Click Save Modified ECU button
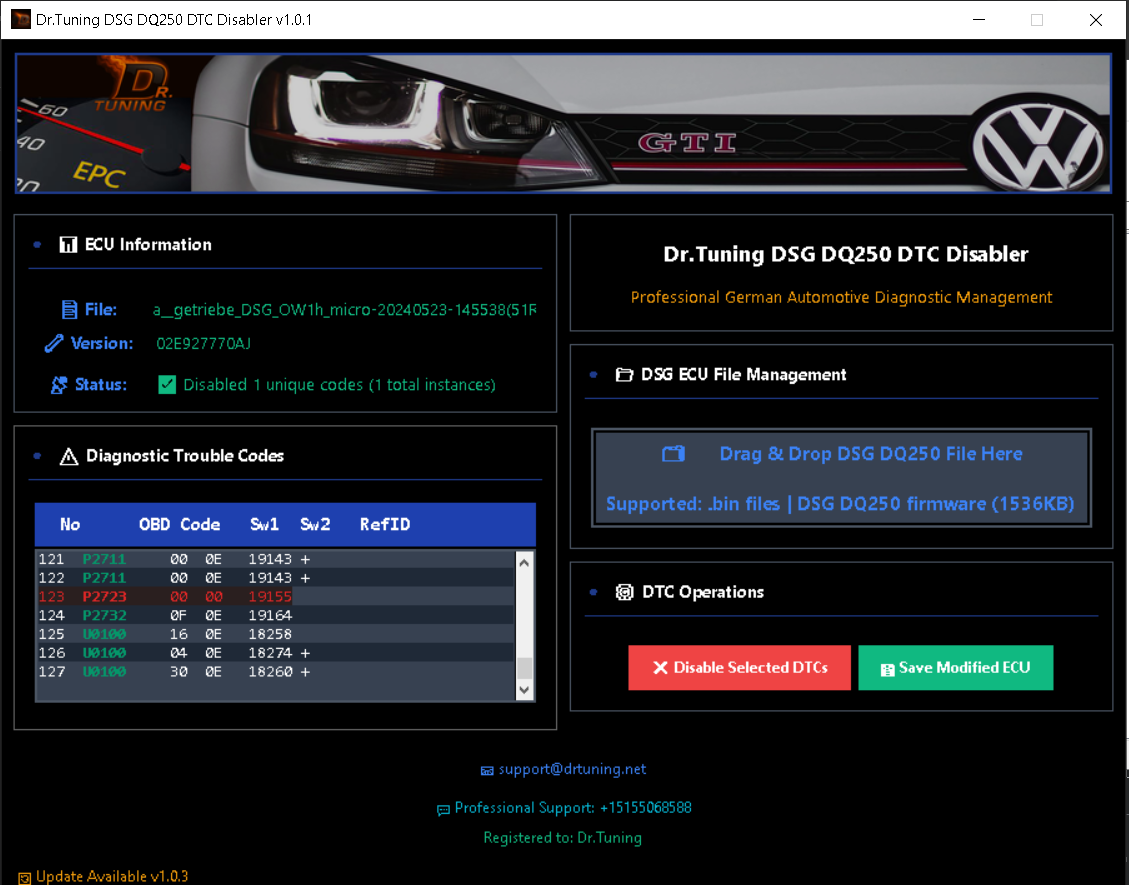The height and width of the screenshot is (885, 1129). [955, 668]
